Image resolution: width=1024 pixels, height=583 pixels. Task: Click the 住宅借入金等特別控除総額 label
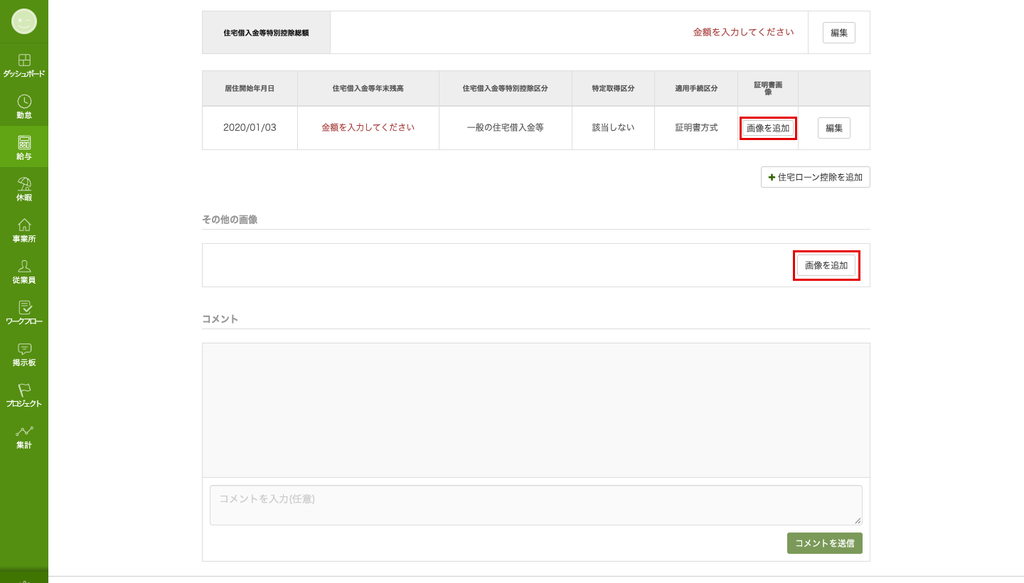point(266,33)
